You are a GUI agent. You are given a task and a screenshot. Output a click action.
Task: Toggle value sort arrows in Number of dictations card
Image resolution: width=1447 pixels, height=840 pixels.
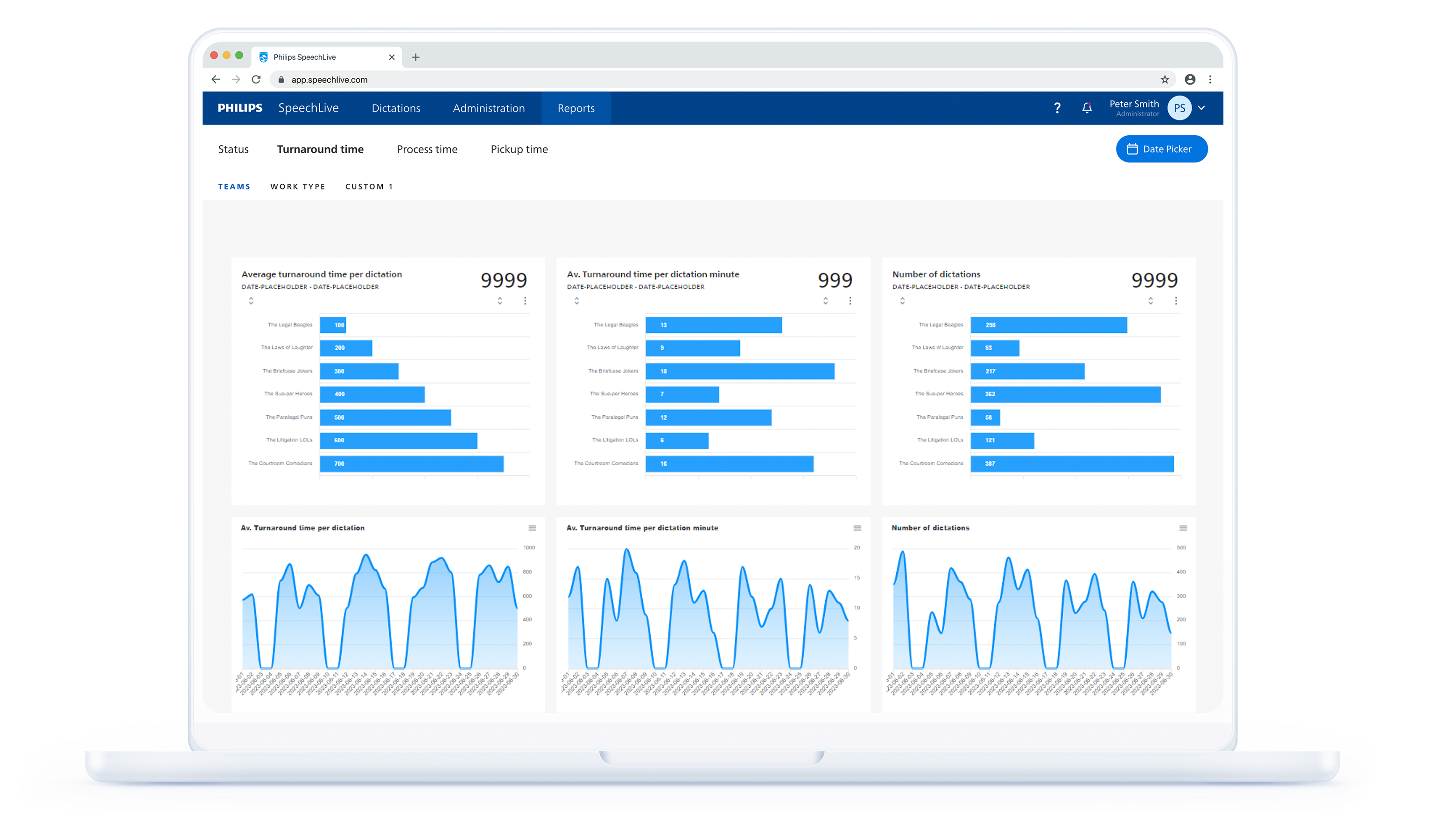point(1150,301)
